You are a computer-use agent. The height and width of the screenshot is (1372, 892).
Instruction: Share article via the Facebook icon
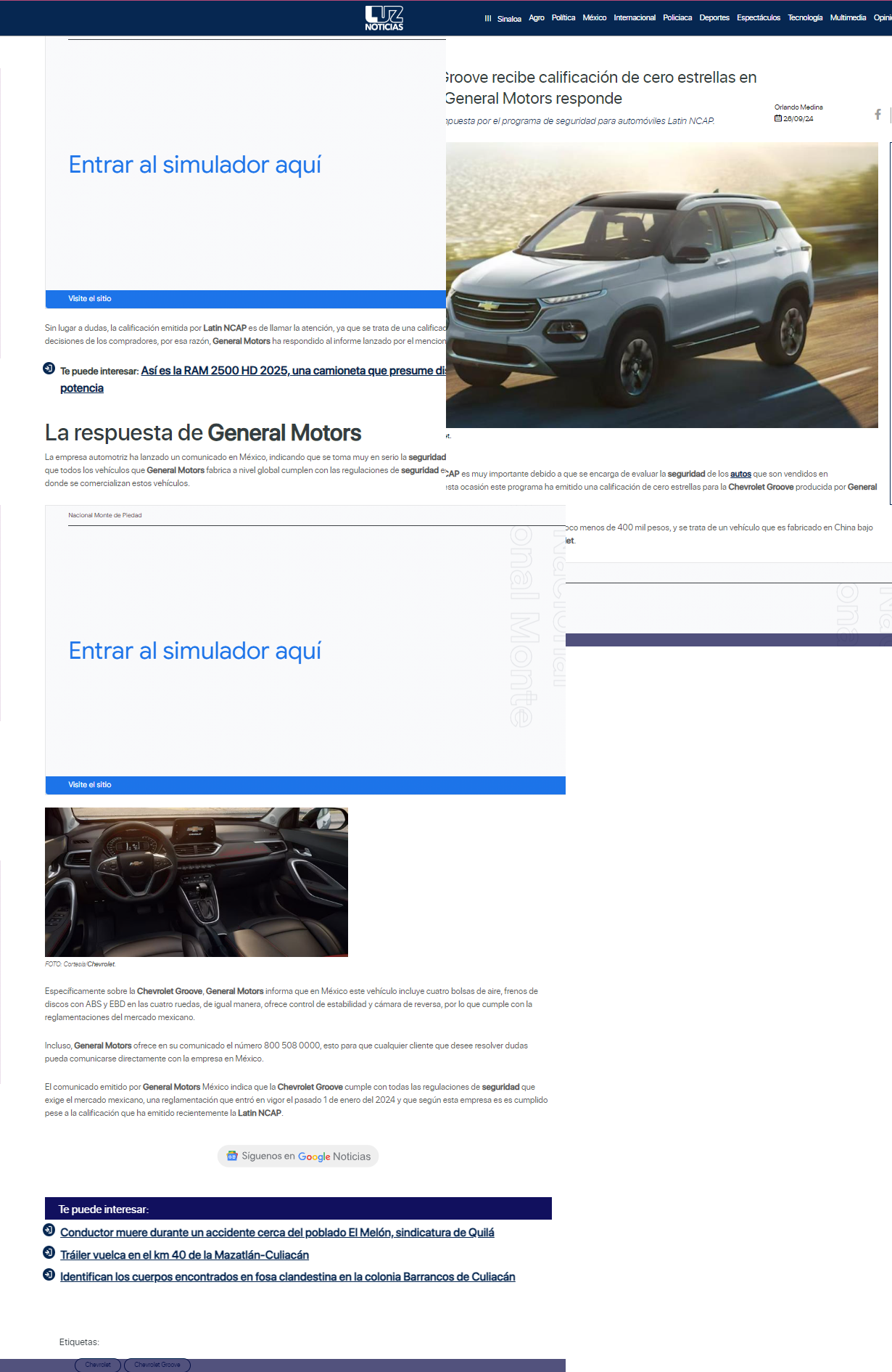[x=877, y=115]
